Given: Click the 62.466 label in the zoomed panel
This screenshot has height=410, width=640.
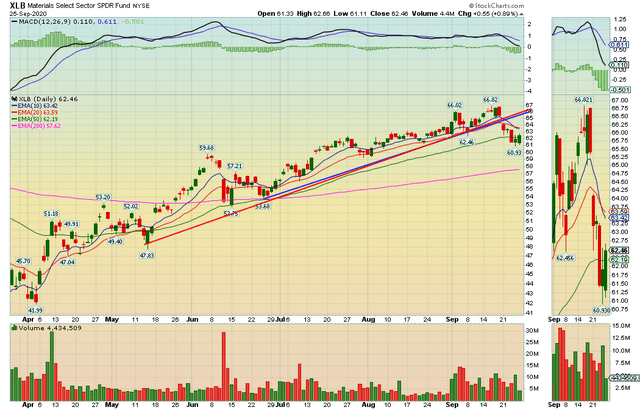Looking at the screenshot, I should pyautogui.click(x=566, y=258).
